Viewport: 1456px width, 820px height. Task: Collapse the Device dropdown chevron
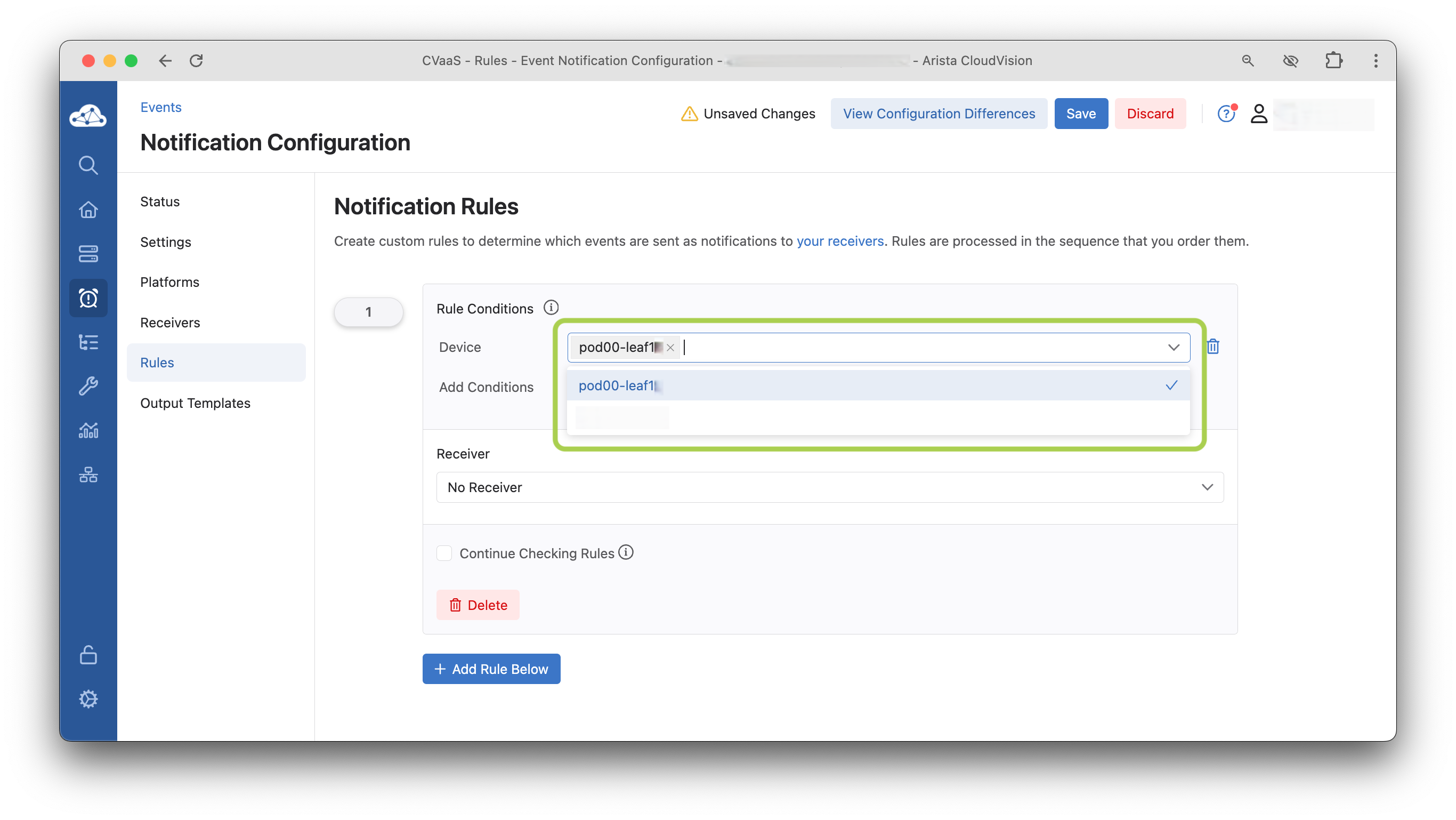point(1174,347)
